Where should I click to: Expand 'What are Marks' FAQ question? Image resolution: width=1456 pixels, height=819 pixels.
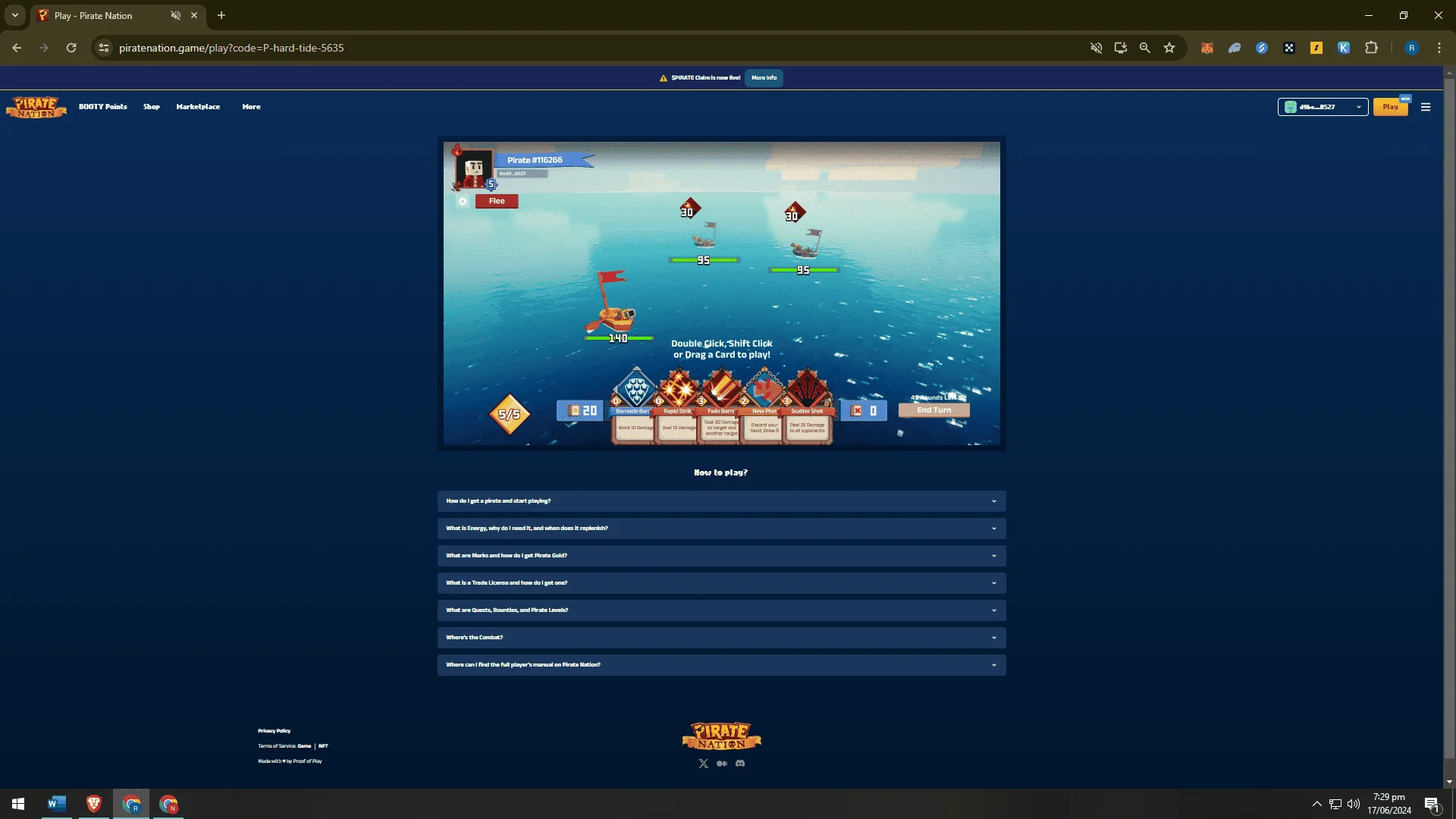[x=721, y=556]
